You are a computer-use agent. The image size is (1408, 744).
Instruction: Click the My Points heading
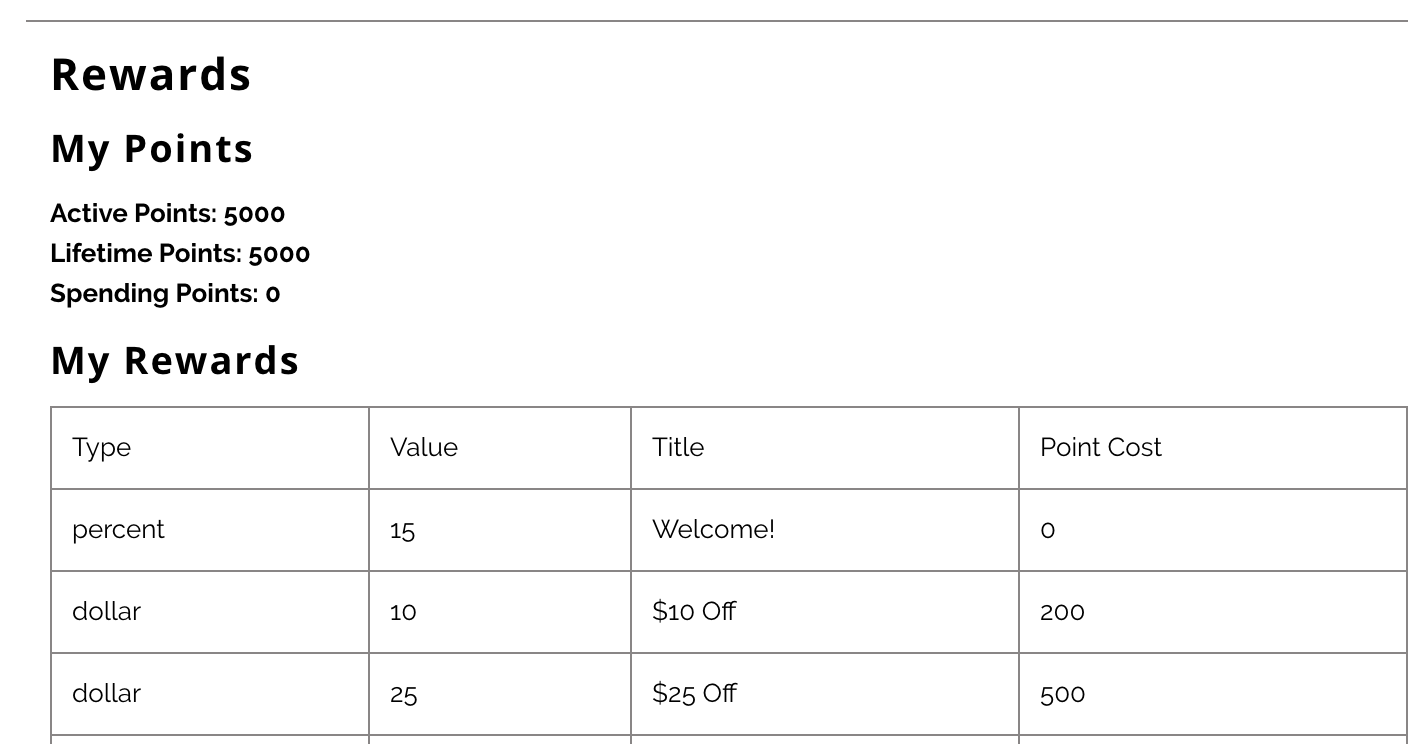152,149
